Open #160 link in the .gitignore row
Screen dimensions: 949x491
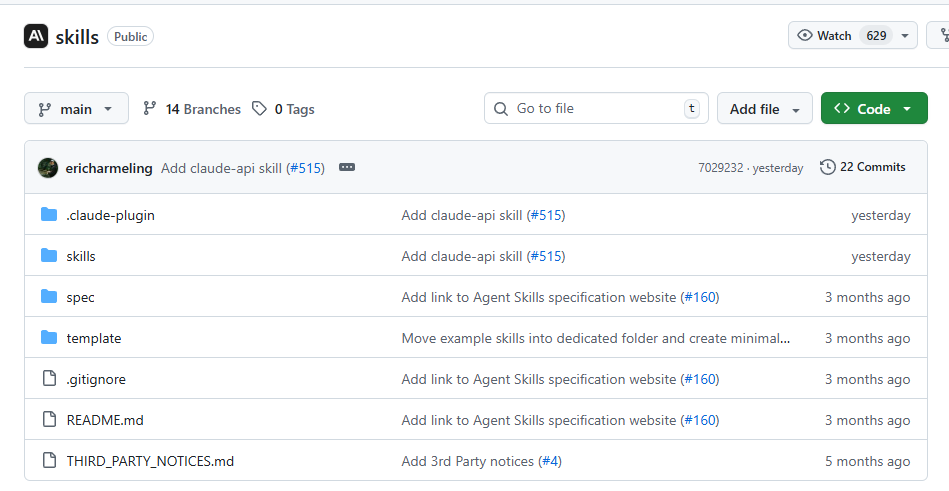[x=700, y=380]
